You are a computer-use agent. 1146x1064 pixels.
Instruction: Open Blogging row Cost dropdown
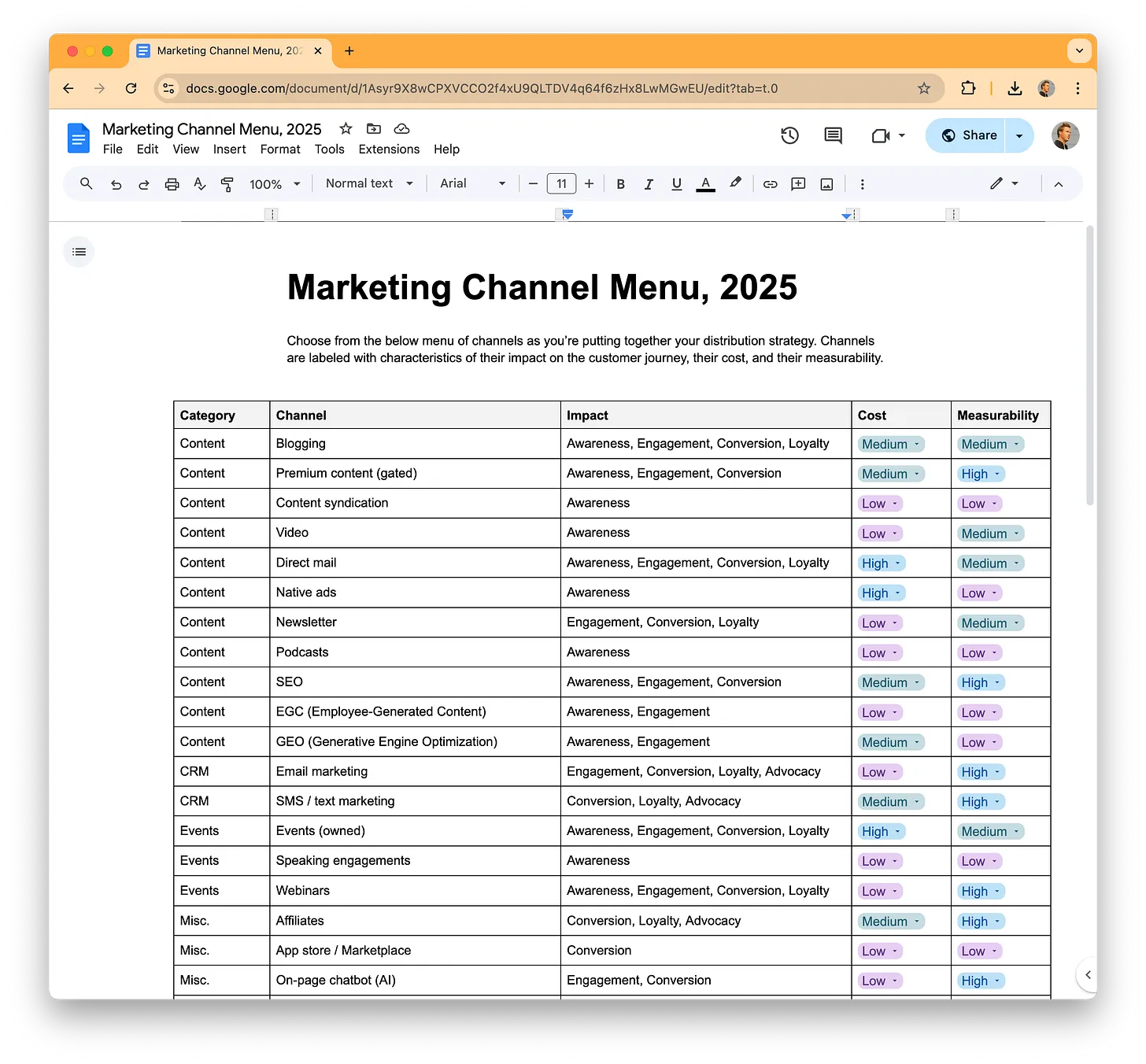tap(891, 444)
